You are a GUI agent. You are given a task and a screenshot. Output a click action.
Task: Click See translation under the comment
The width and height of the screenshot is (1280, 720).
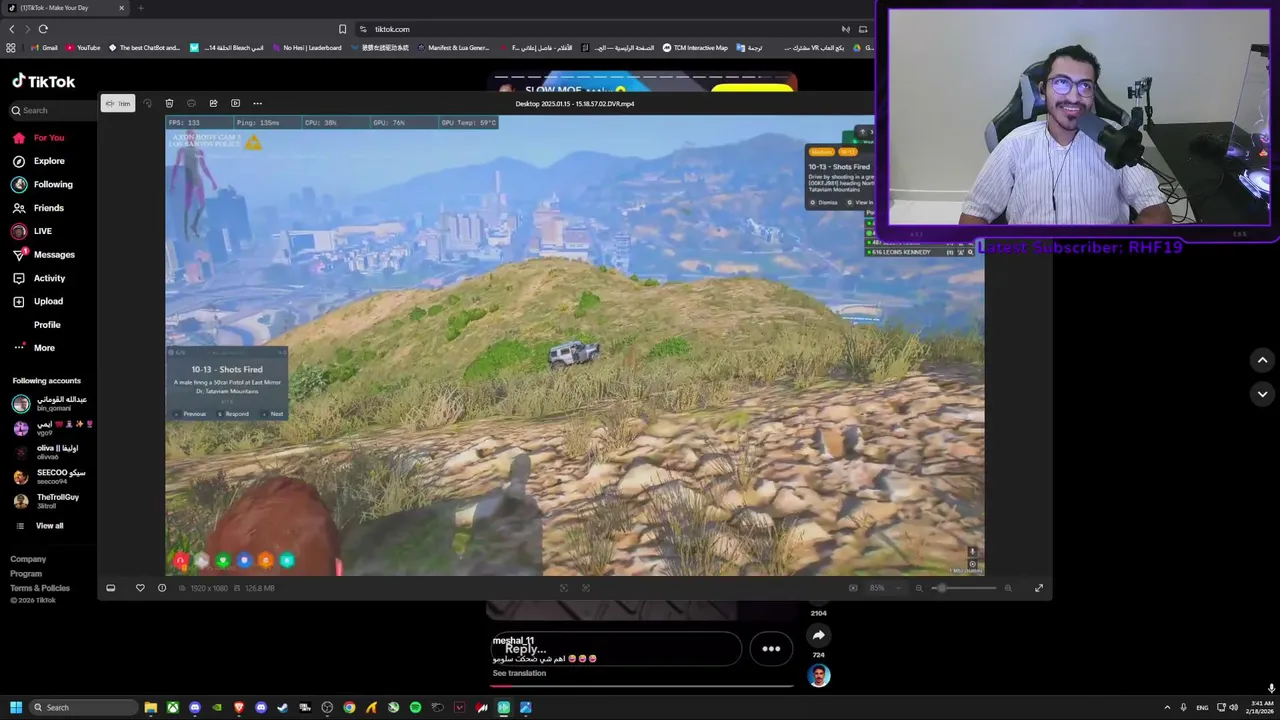click(519, 673)
